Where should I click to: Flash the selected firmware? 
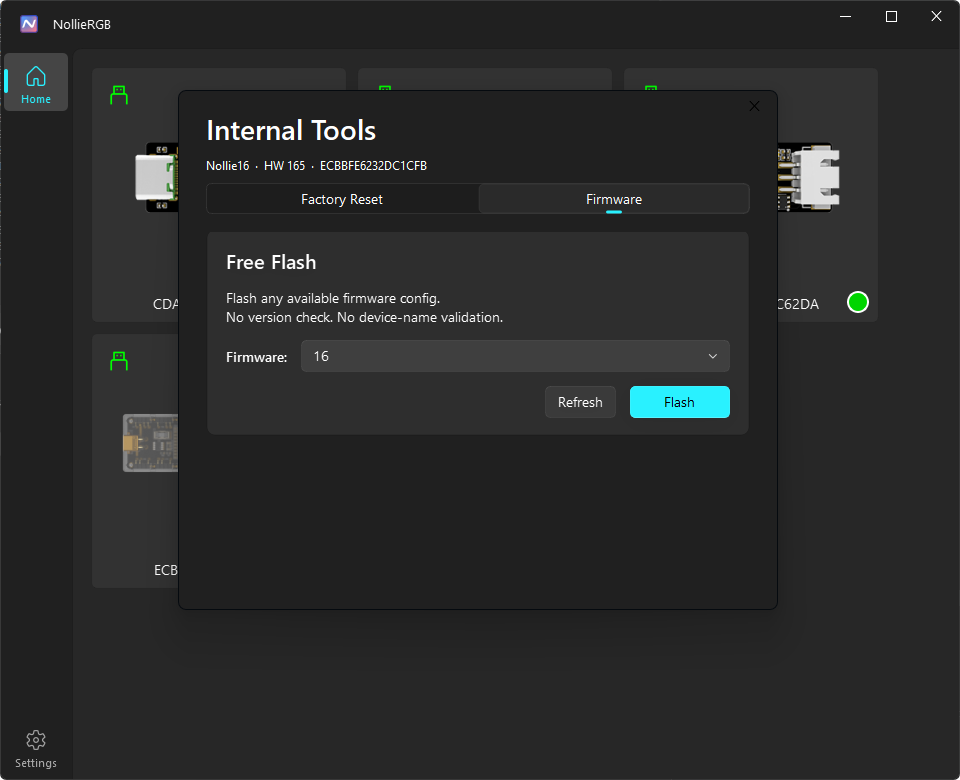click(680, 402)
